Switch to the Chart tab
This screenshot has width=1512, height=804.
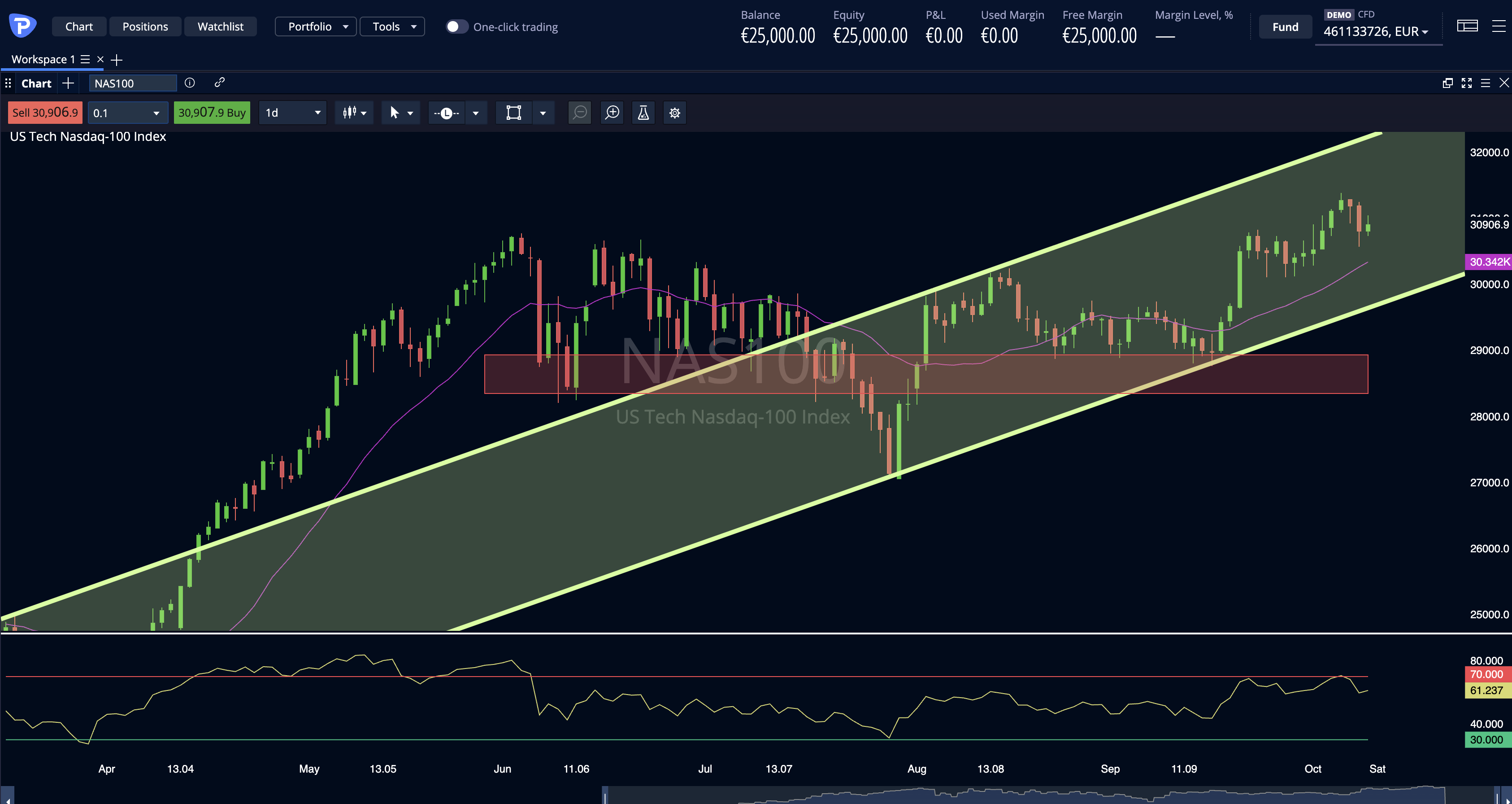point(78,26)
